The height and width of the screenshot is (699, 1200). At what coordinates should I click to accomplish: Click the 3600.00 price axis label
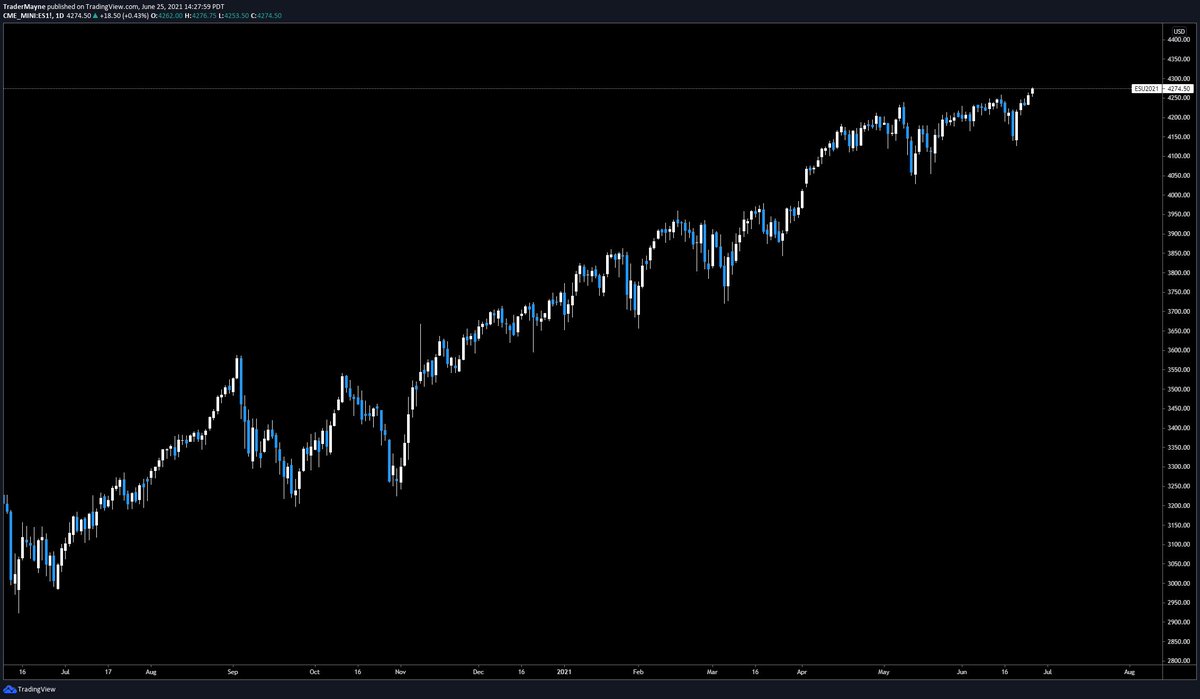click(1178, 350)
